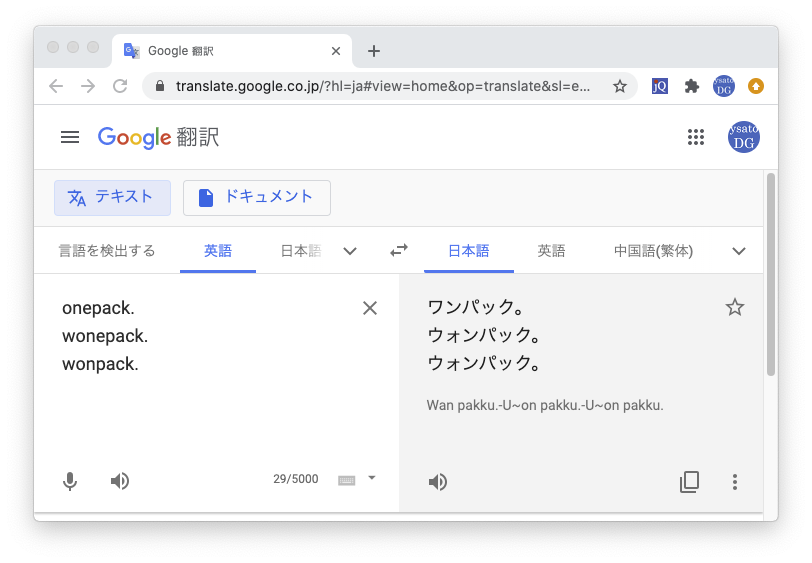Listen to source text speaker icon
The image size is (812, 563).
point(120,481)
